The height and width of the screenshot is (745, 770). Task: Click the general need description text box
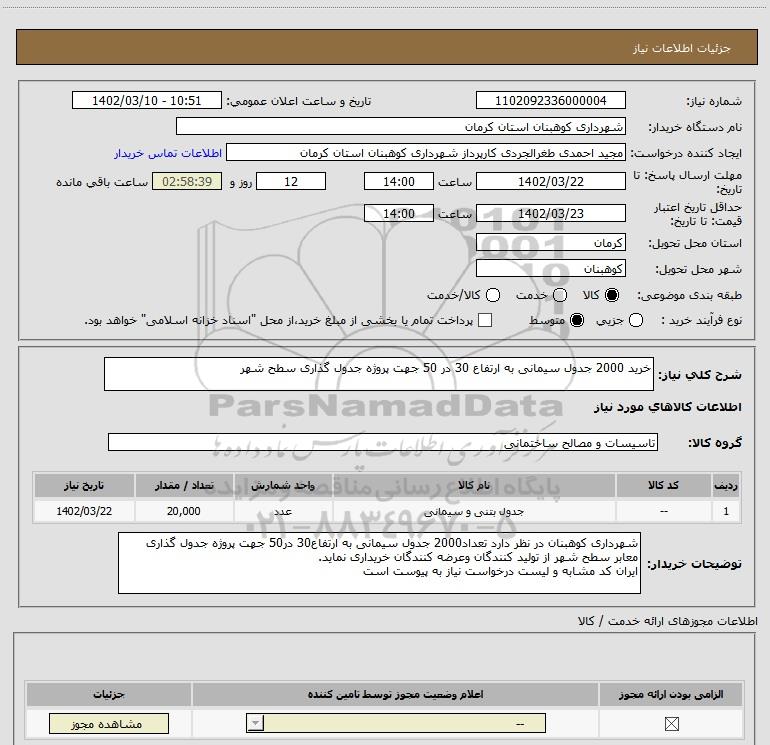coord(379,374)
